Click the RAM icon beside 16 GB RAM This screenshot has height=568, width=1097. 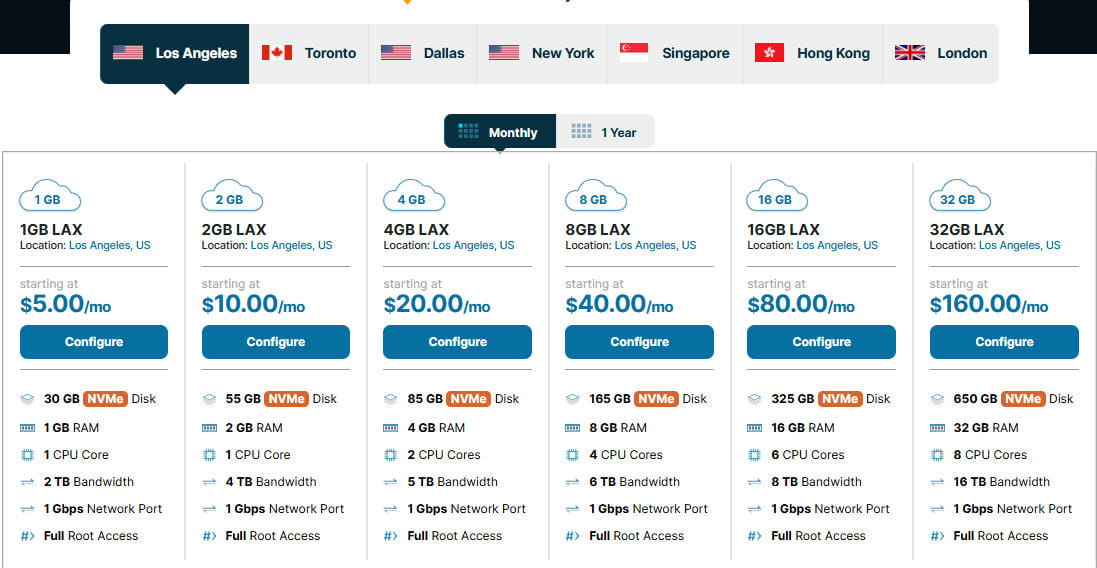pyautogui.click(x=754, y=427)
